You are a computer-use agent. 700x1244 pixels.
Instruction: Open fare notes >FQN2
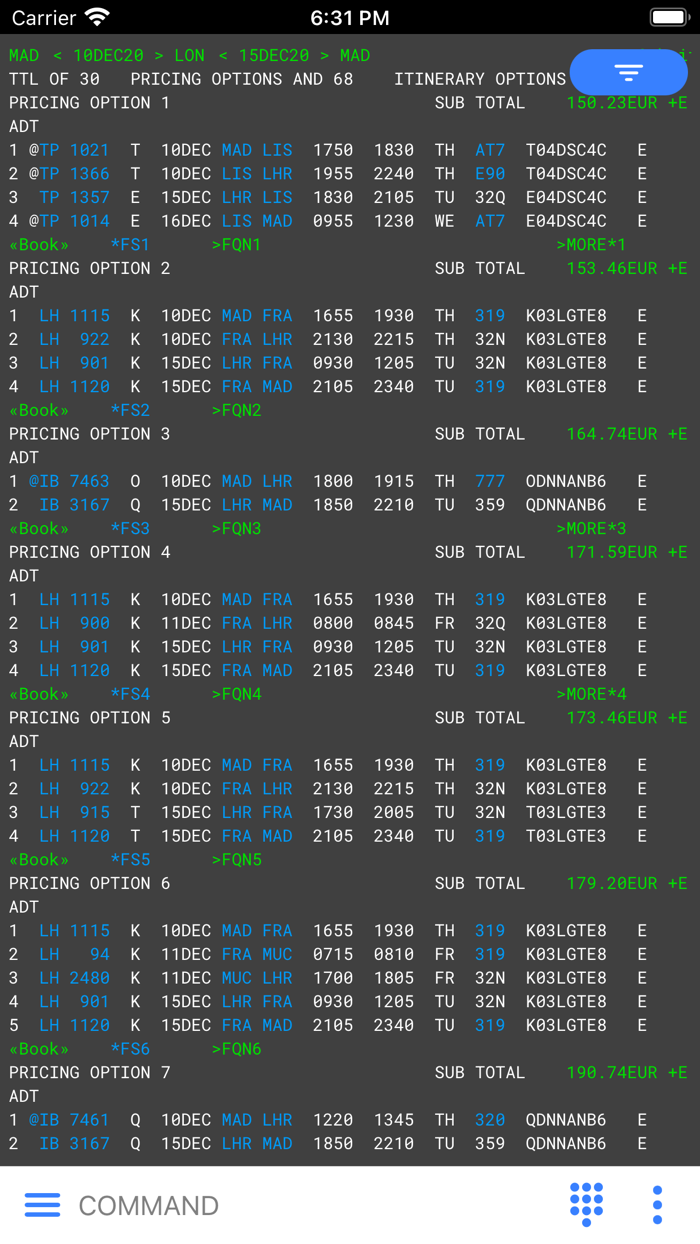[236, 411]
